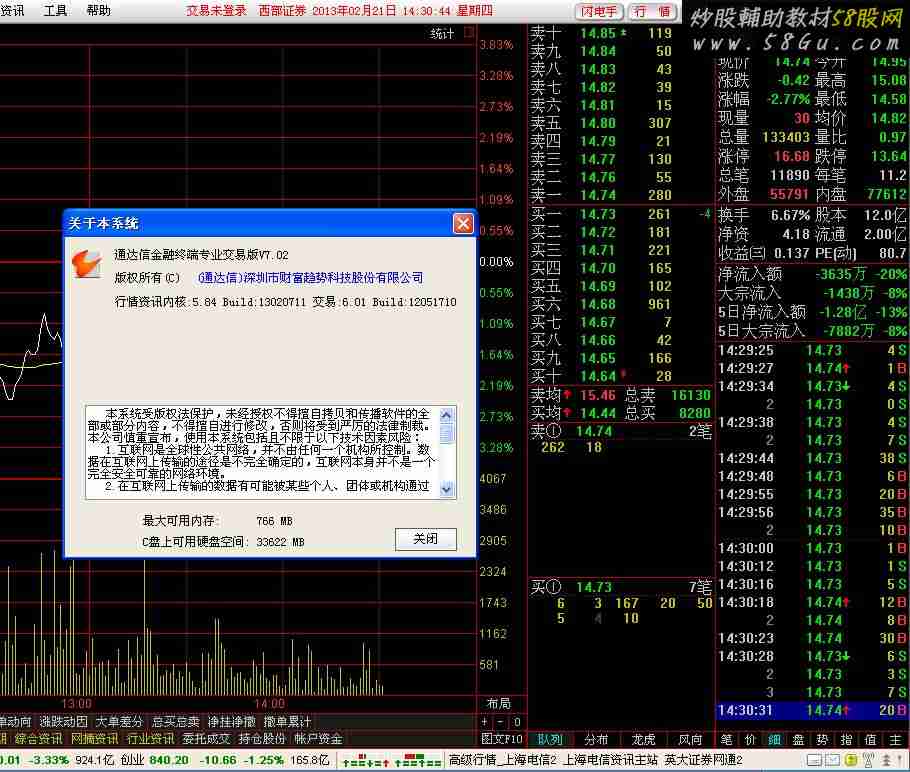The height and width of the screenshot is (772, 910).
Task: Click the 净流入额 value -3635万
Action: click(842, 274)
